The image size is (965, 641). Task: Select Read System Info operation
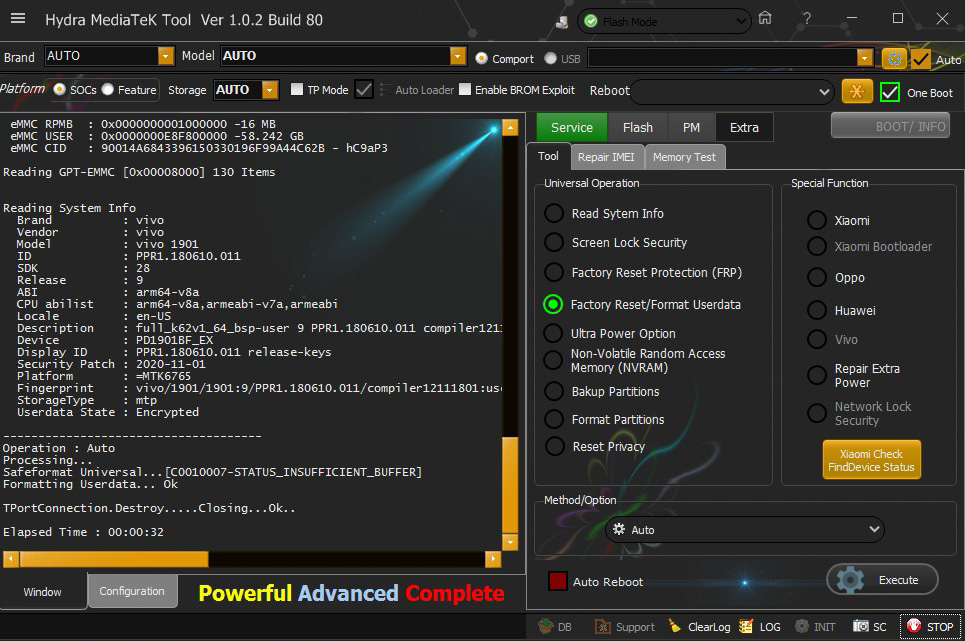click(554, 213)
